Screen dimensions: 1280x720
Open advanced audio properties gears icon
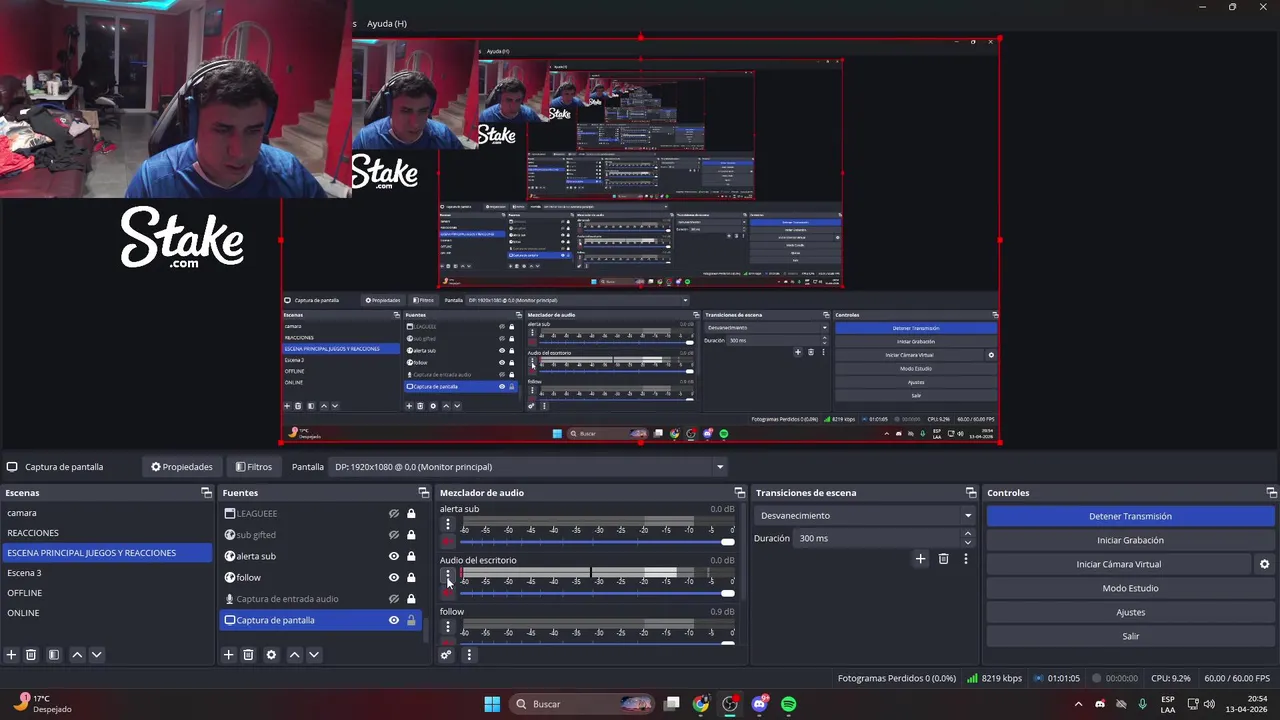(446, 655)
